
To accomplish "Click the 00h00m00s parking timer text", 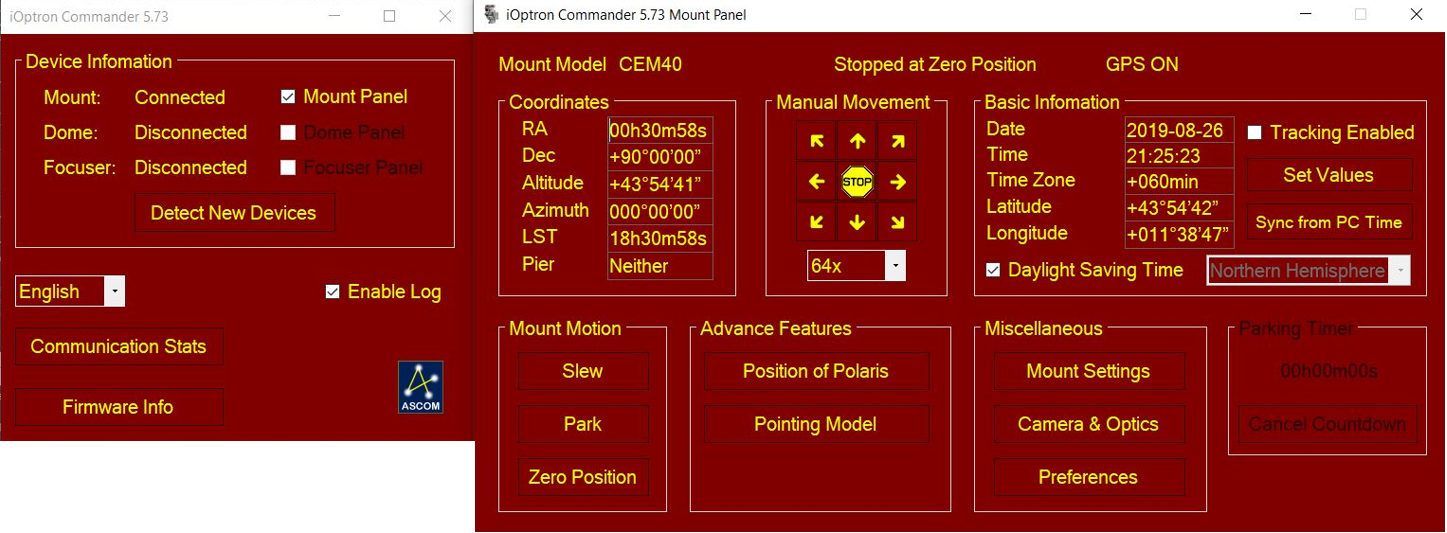I will 1329,372.
